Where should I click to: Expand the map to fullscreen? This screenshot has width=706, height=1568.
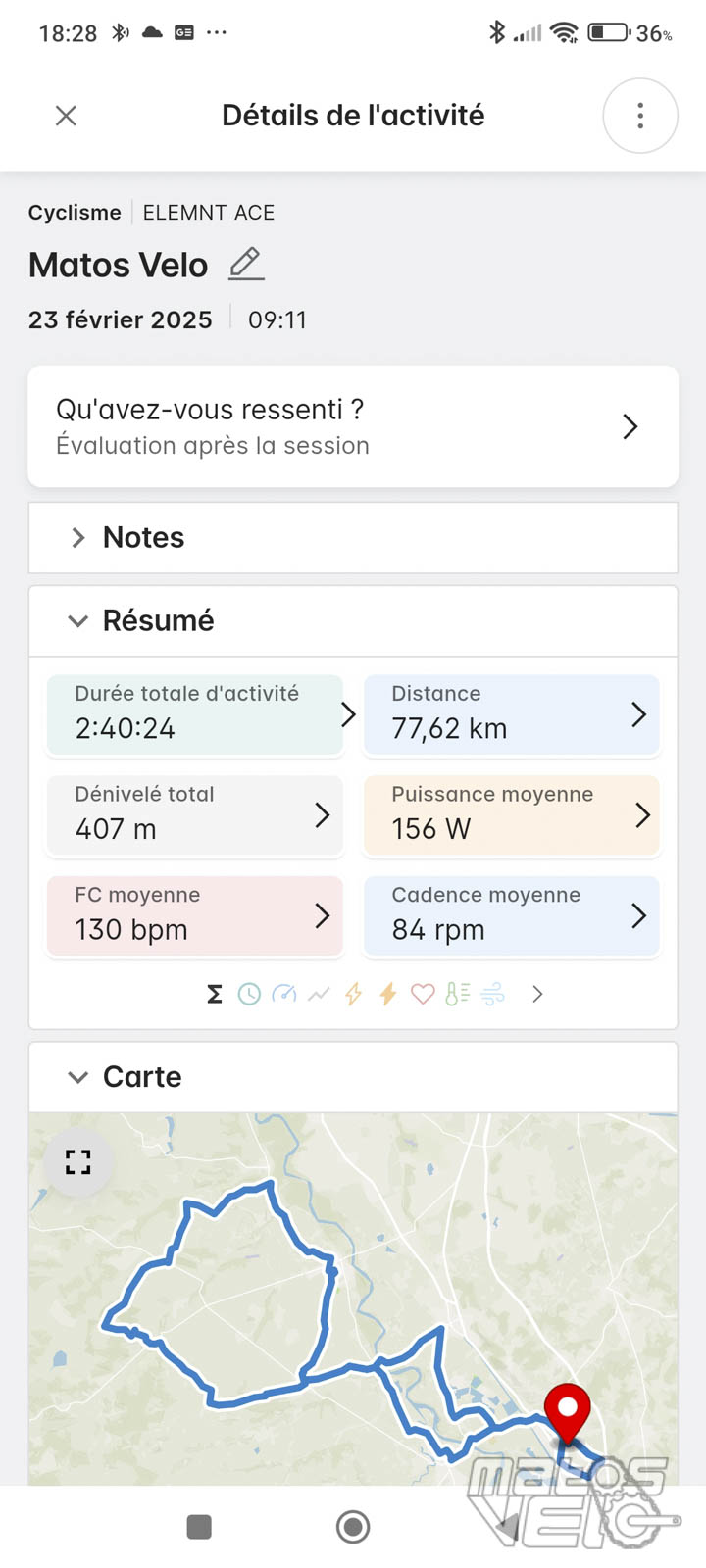coord(78,1162)
